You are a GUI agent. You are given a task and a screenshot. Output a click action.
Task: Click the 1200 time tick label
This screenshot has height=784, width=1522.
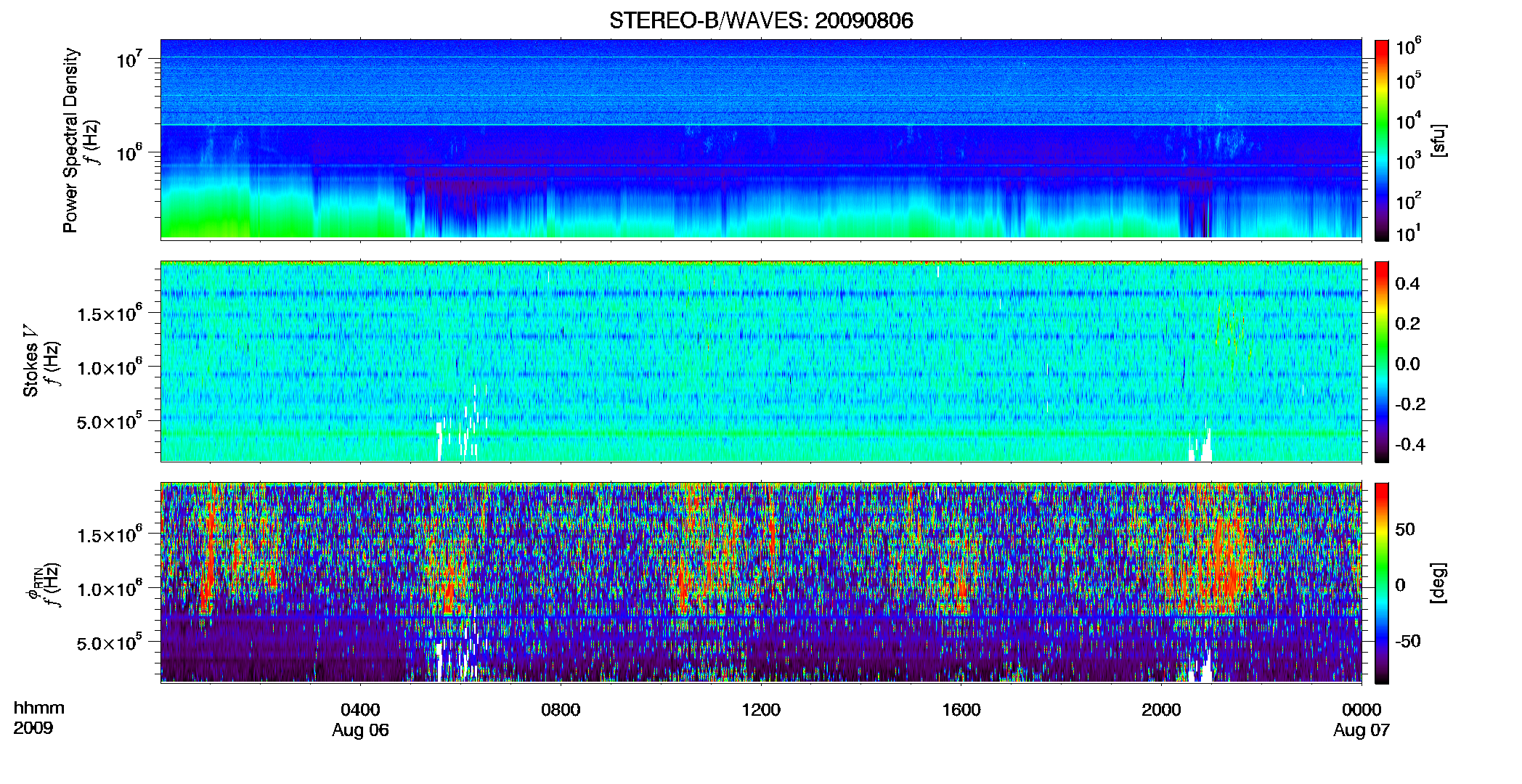click(761, 709)
